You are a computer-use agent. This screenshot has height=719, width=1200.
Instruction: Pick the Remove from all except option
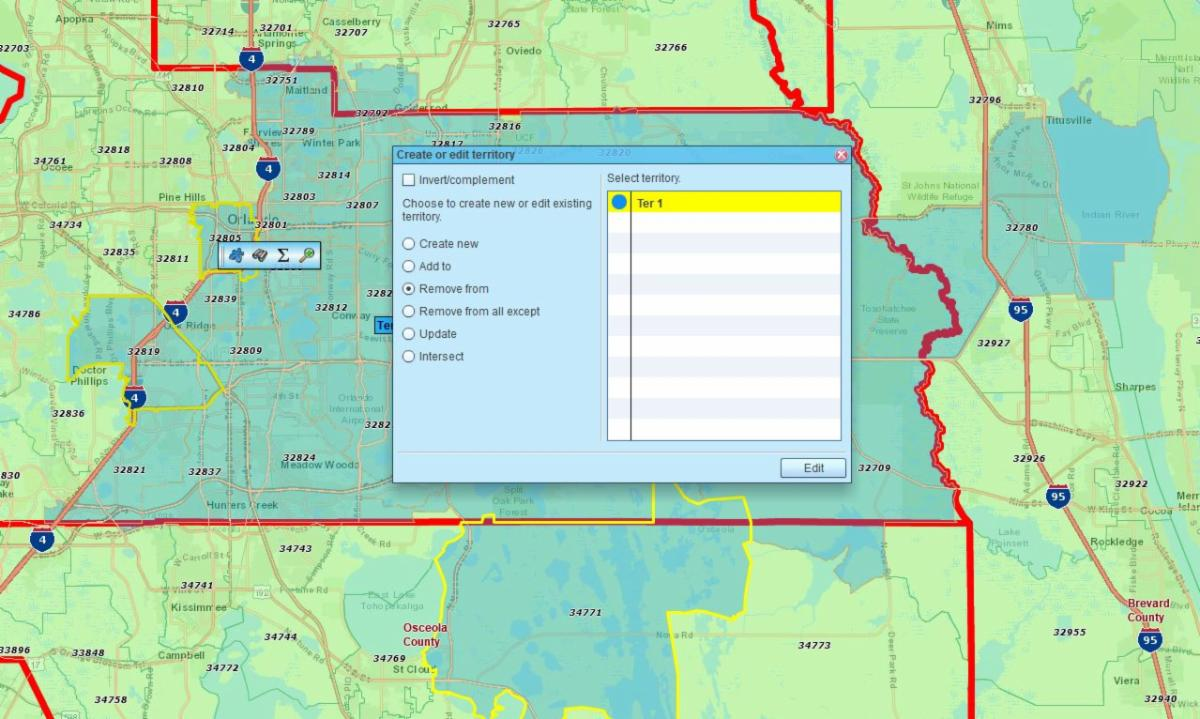tap(409, 311)
